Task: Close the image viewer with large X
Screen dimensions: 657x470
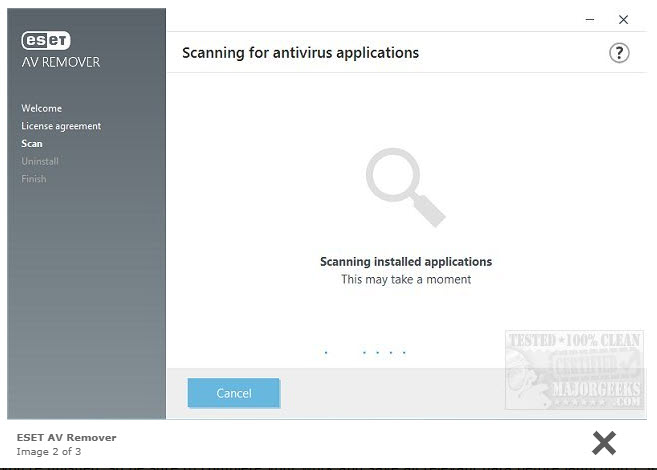Action: pyautogui.click(x=603, y=442)
